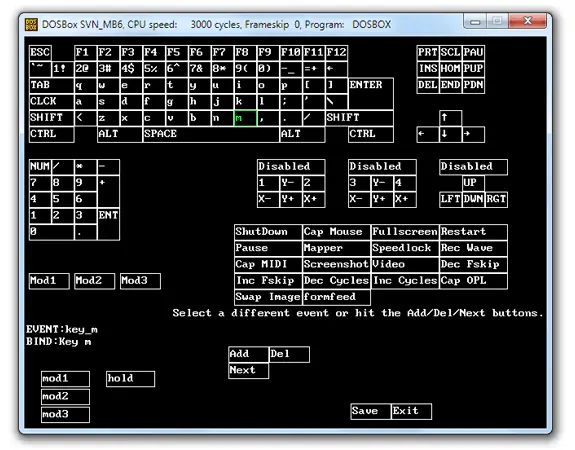Select the PUP page up key

pos(473,69)
